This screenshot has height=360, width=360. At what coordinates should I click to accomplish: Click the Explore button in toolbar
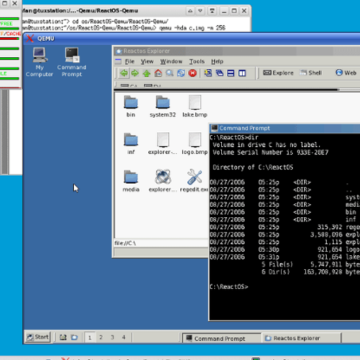pyautogui.click(x=278, y=73)
